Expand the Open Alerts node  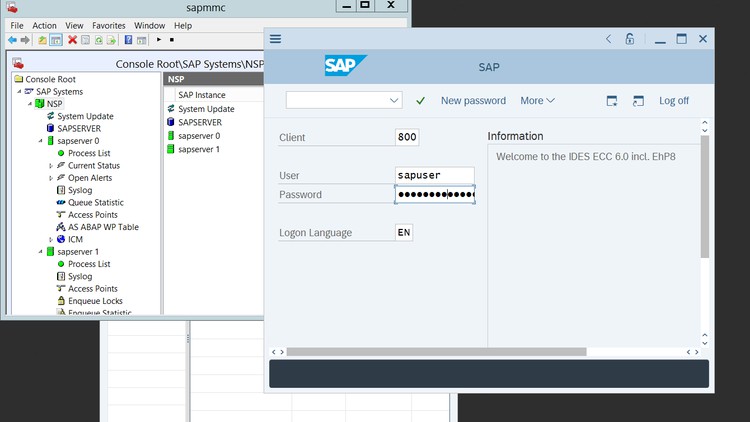click(51, 178)
